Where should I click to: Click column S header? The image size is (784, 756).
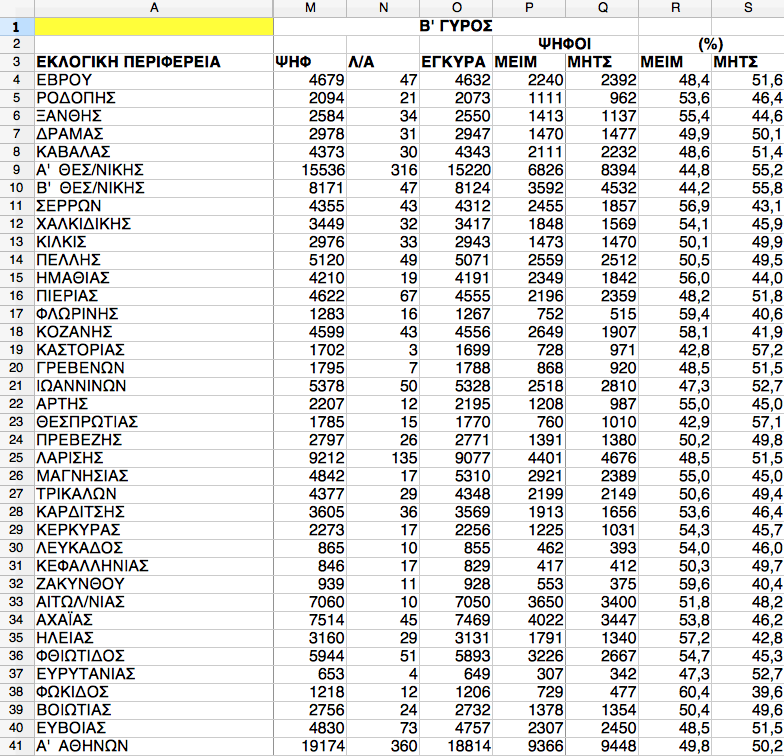tap(748, 8)
